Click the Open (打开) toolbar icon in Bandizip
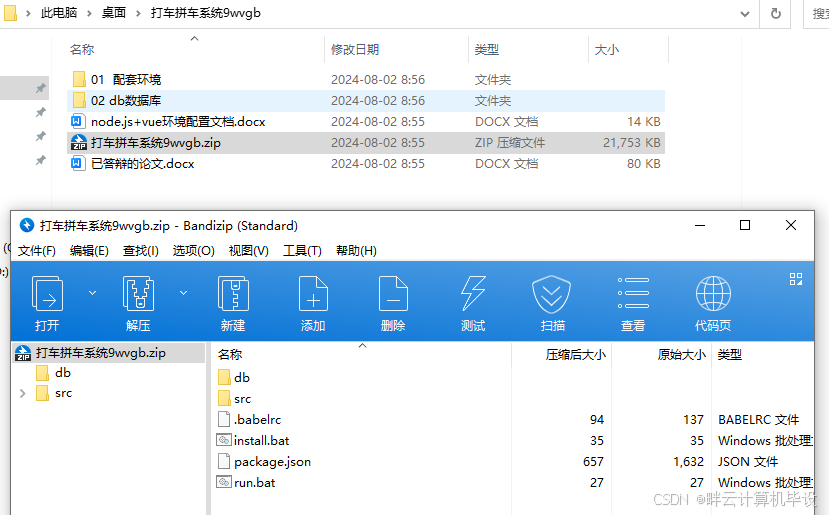829x515 pixels. click(x=48, y=293)
